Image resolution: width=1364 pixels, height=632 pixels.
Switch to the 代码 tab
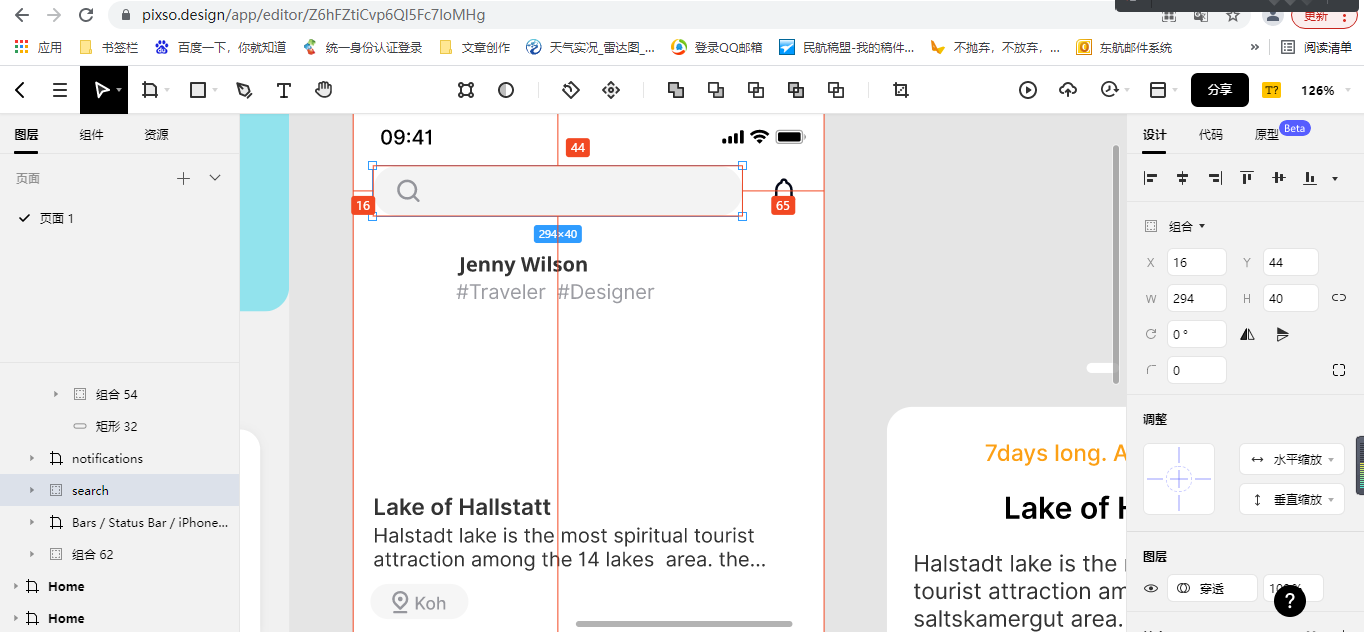point(1210,134)
